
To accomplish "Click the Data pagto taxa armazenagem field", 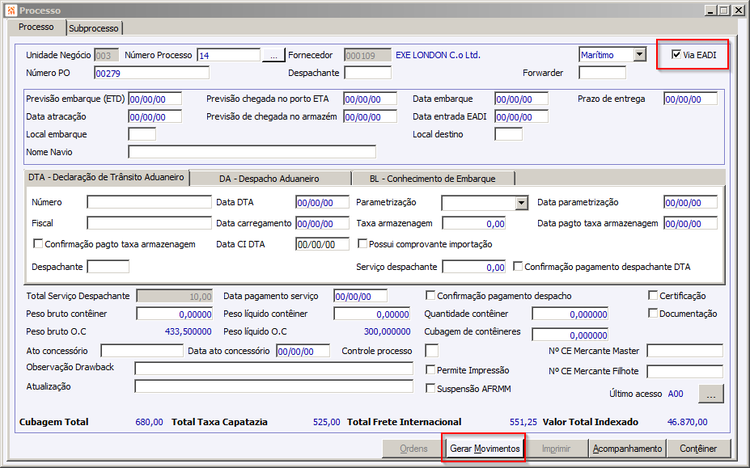I will [691, 223].
